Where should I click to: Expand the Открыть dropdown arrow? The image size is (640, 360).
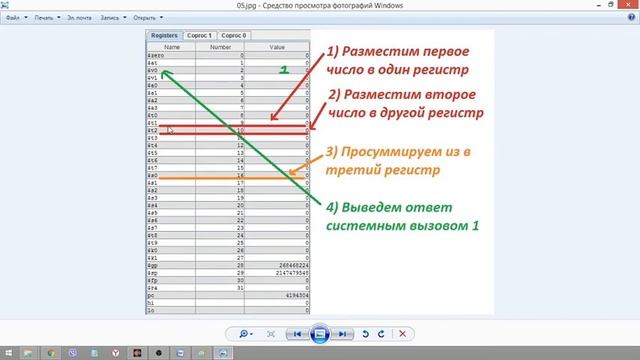(161, 18)
